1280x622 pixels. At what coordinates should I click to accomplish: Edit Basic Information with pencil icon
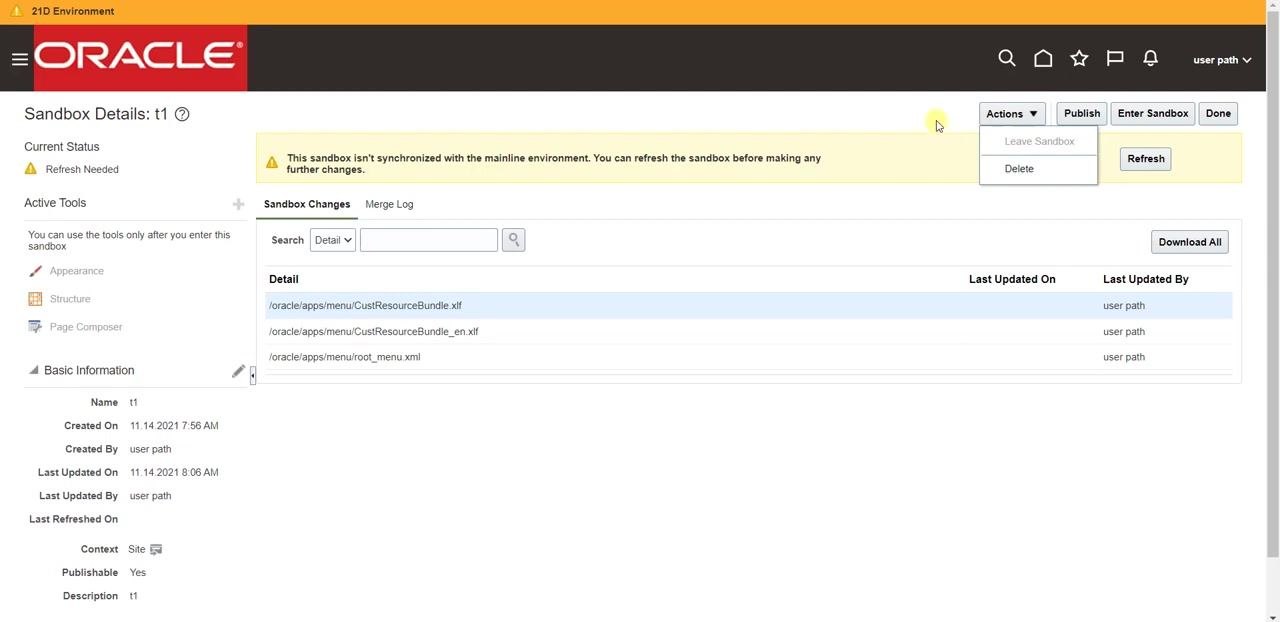click(x=238, y=371)
